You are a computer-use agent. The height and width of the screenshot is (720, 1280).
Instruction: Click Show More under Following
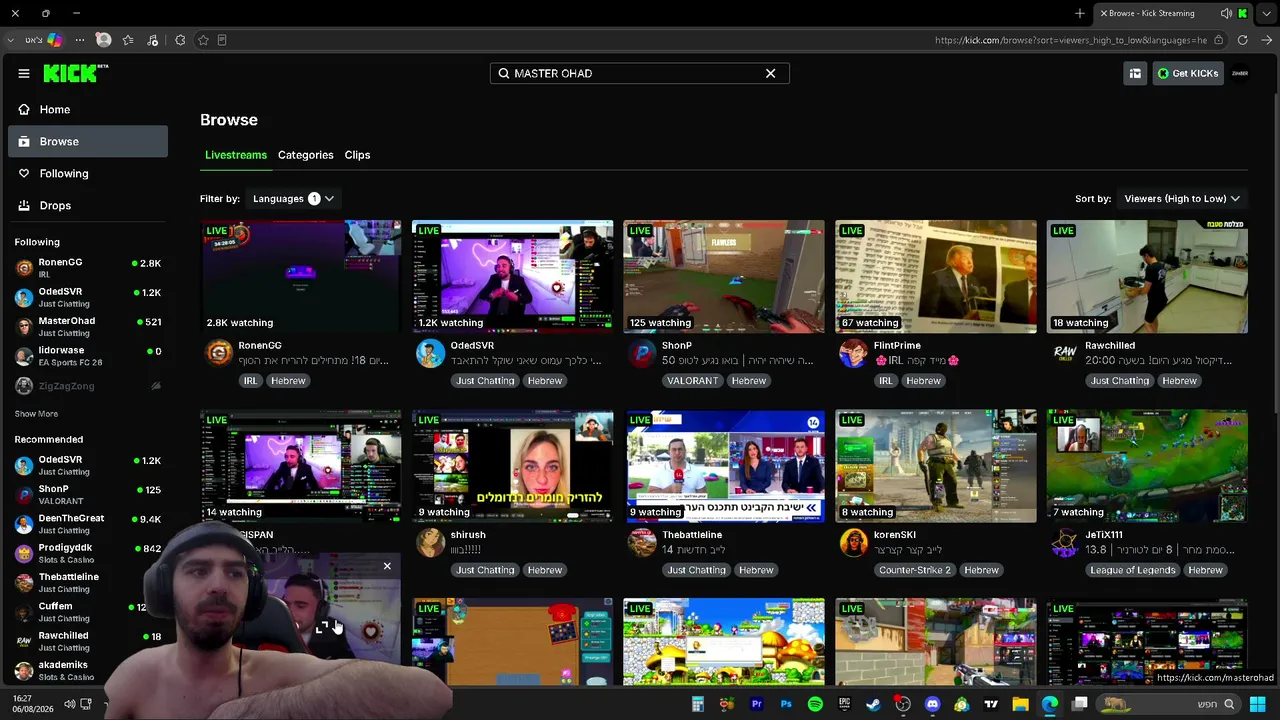click(36, 414)
